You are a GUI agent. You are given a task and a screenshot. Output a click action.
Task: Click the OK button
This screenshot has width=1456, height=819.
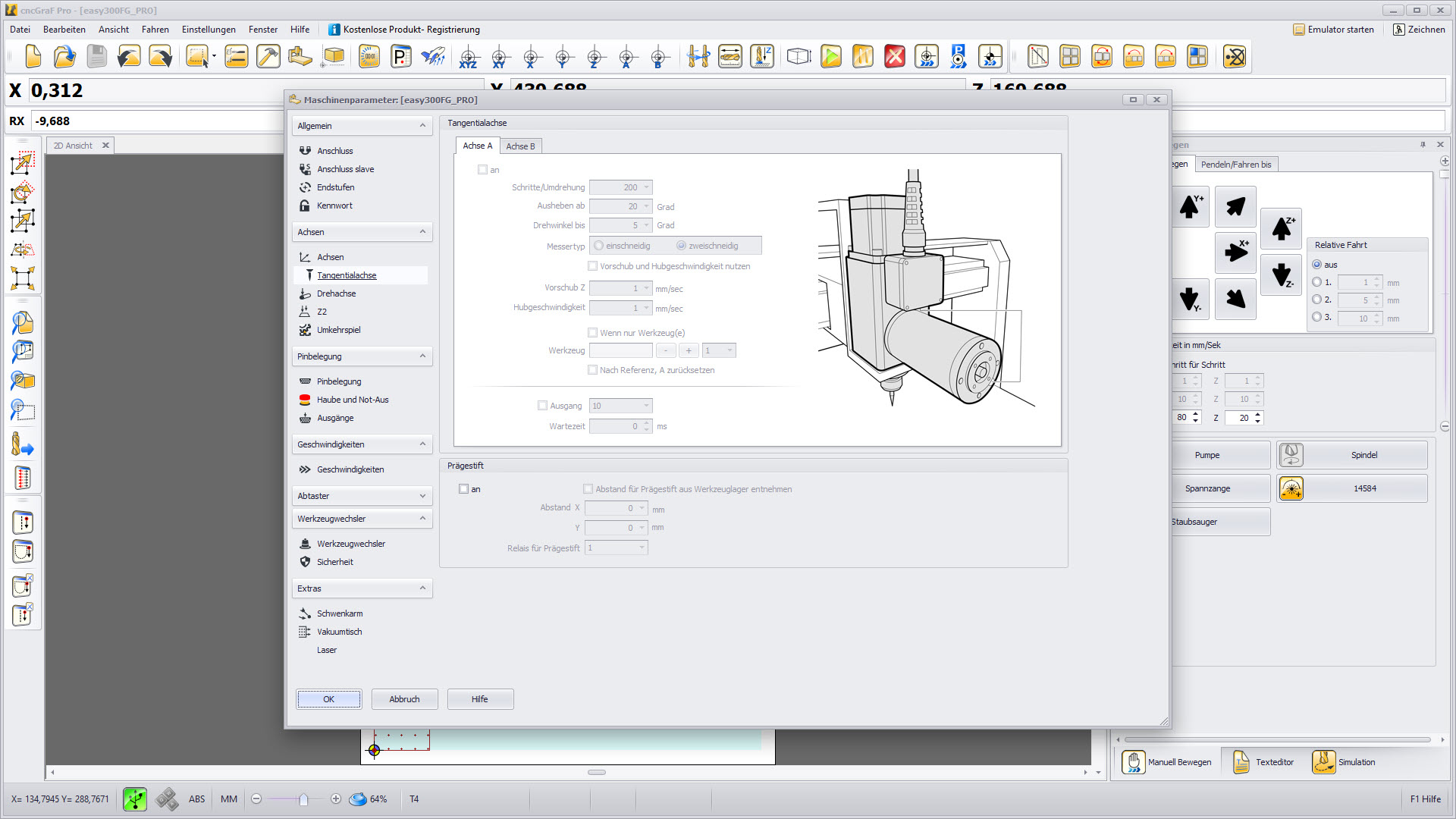coord(328,699)
